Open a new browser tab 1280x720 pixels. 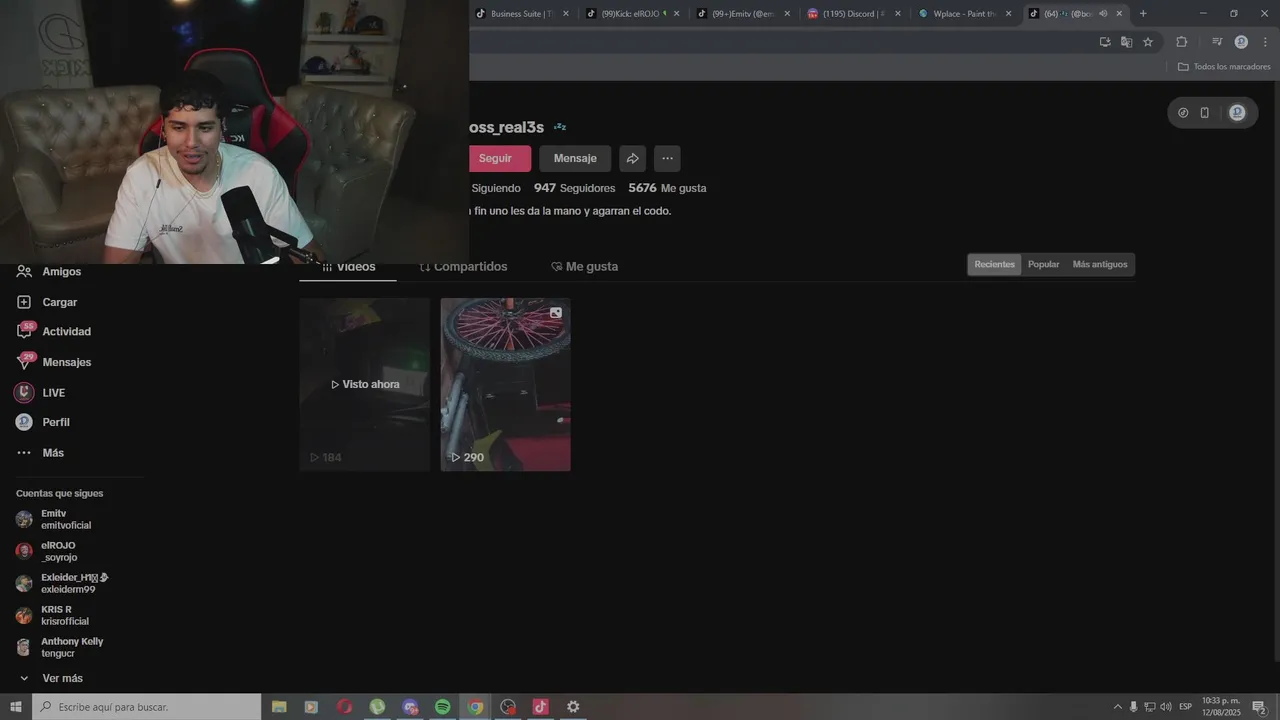pos(1143,13)
